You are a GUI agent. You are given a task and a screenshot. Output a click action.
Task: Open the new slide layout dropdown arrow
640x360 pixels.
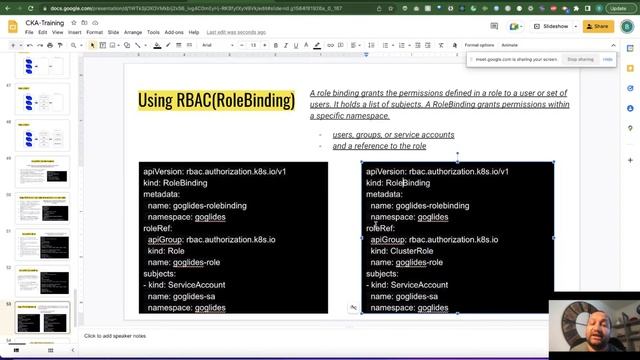(x=21, y=45)
